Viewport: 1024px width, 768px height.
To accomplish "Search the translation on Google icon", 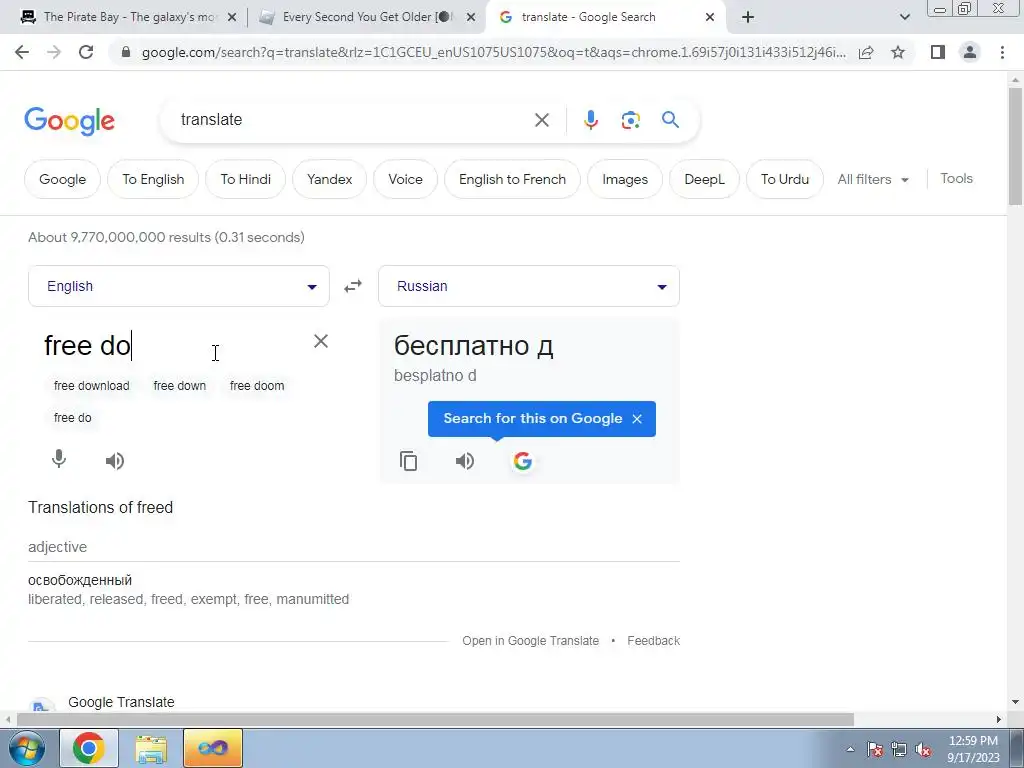I will coord(522,461).
